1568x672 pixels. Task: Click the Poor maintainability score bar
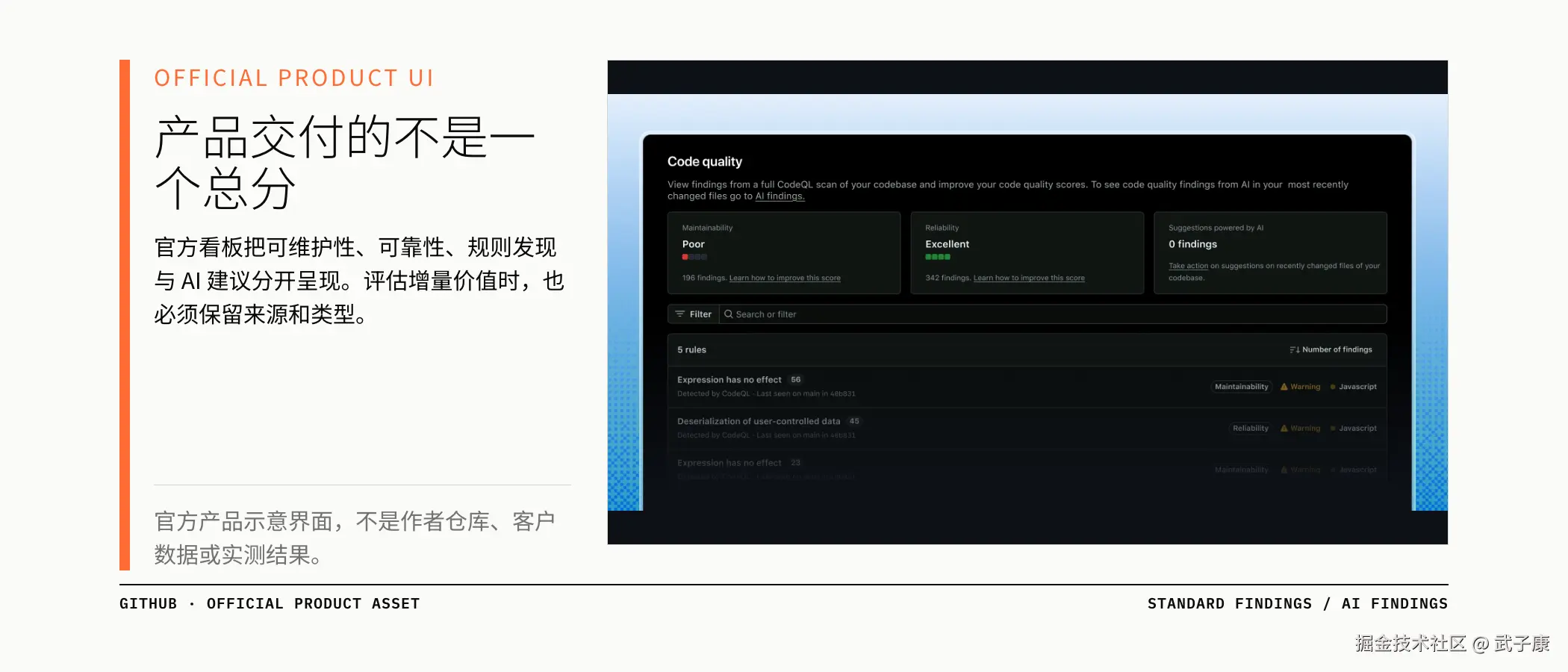694,257
